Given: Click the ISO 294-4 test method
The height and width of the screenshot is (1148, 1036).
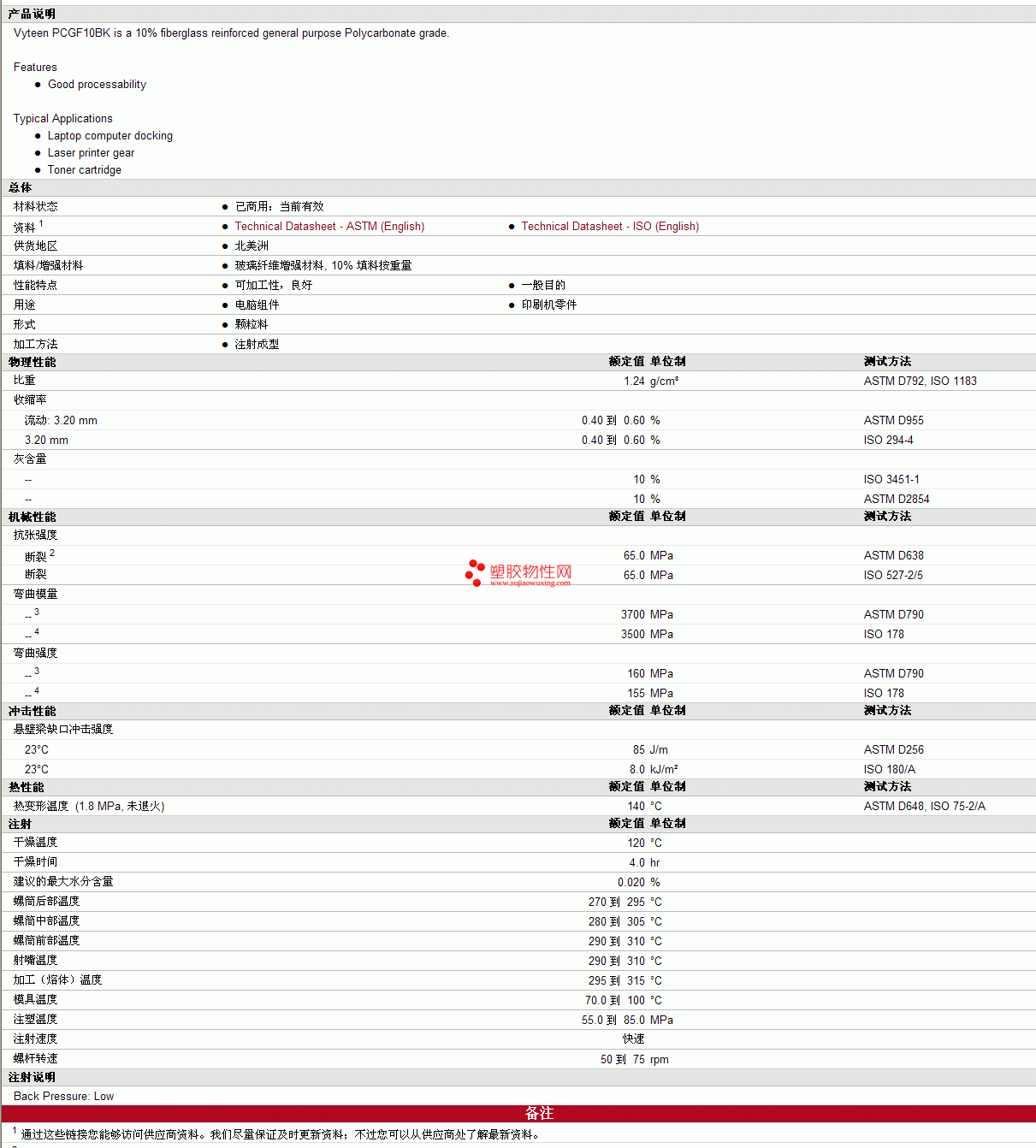Looking at the screenshot, I should [889, 441].
